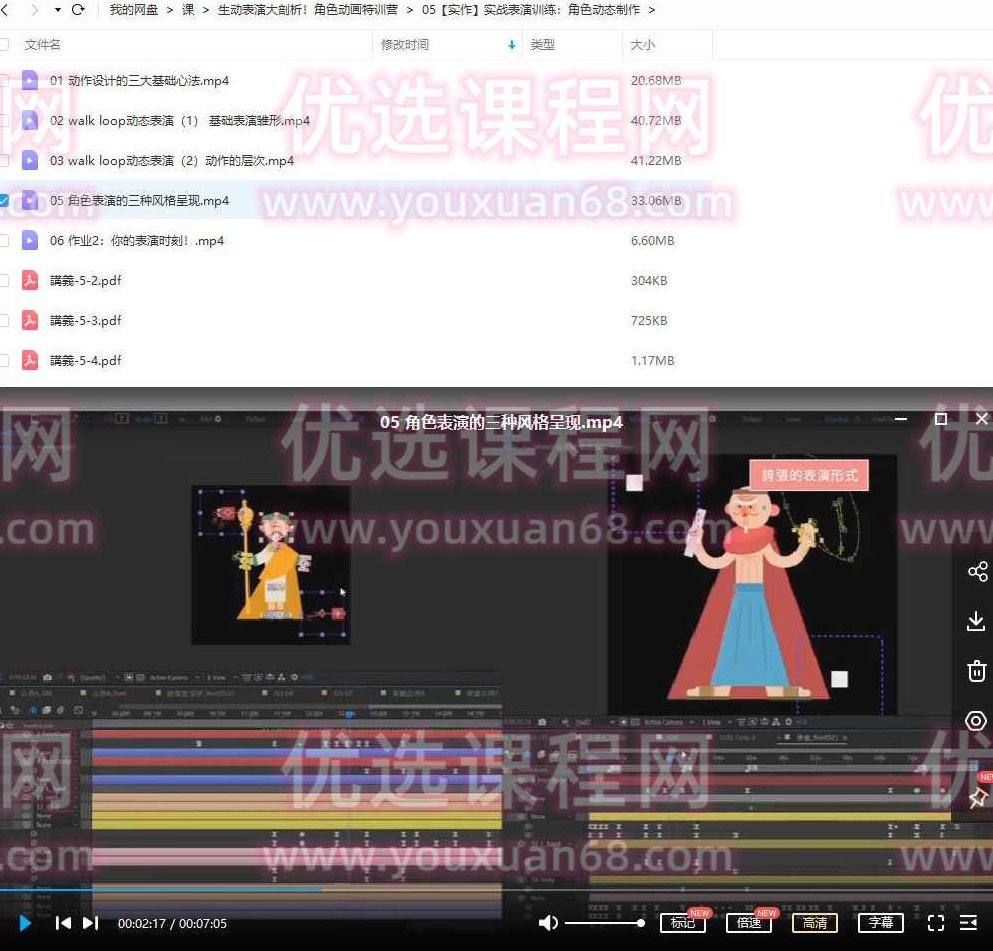993x951 pixels.
Task: Play the video with the play button
Action: pyautogui.click(x=23, y=923)
